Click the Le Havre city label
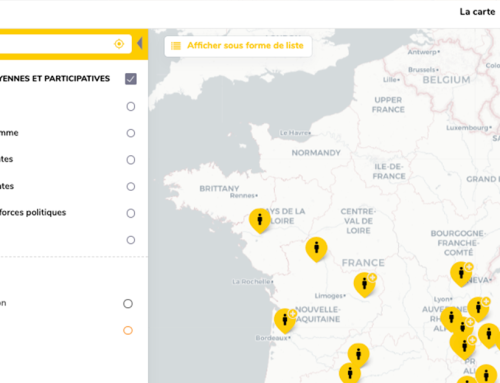Screen dimensions: 500x383 click(295, 133)
